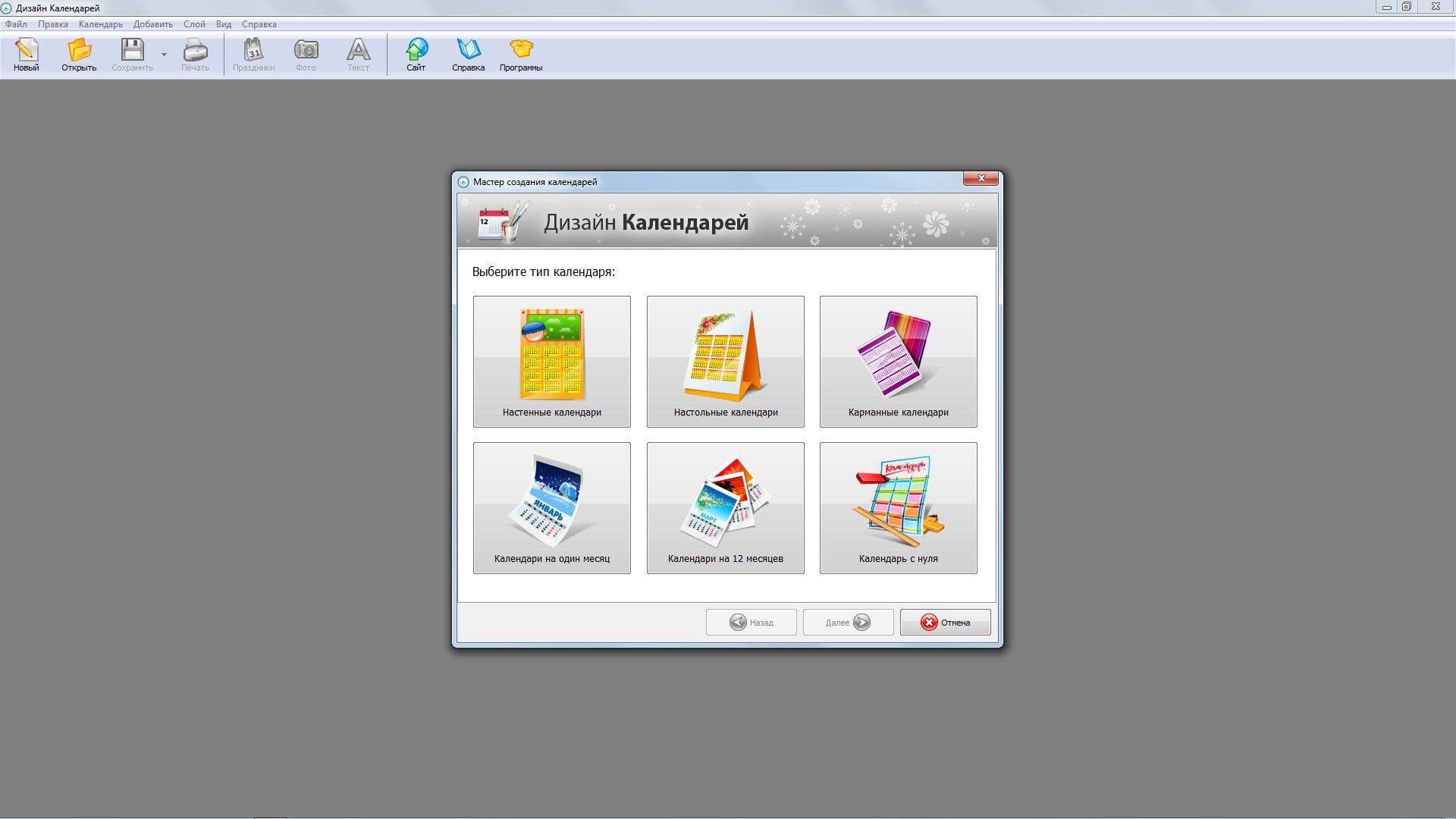Image resolution: width=1456 pixels, height=819 pixels.
Task: Open the Вид menu
Action: (224, 24)
